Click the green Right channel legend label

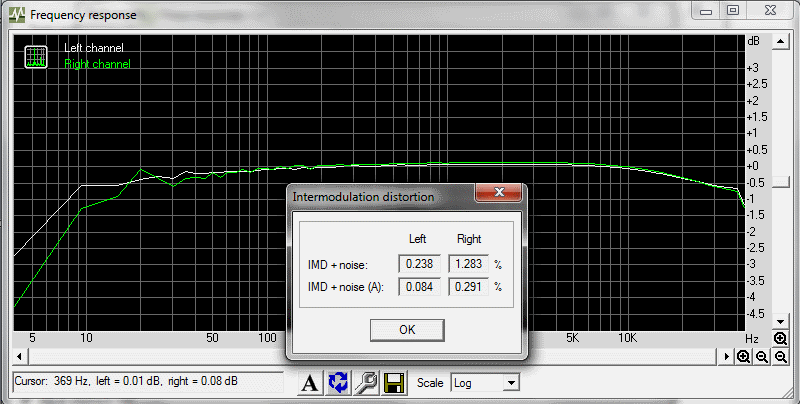(x=97, y=64)
